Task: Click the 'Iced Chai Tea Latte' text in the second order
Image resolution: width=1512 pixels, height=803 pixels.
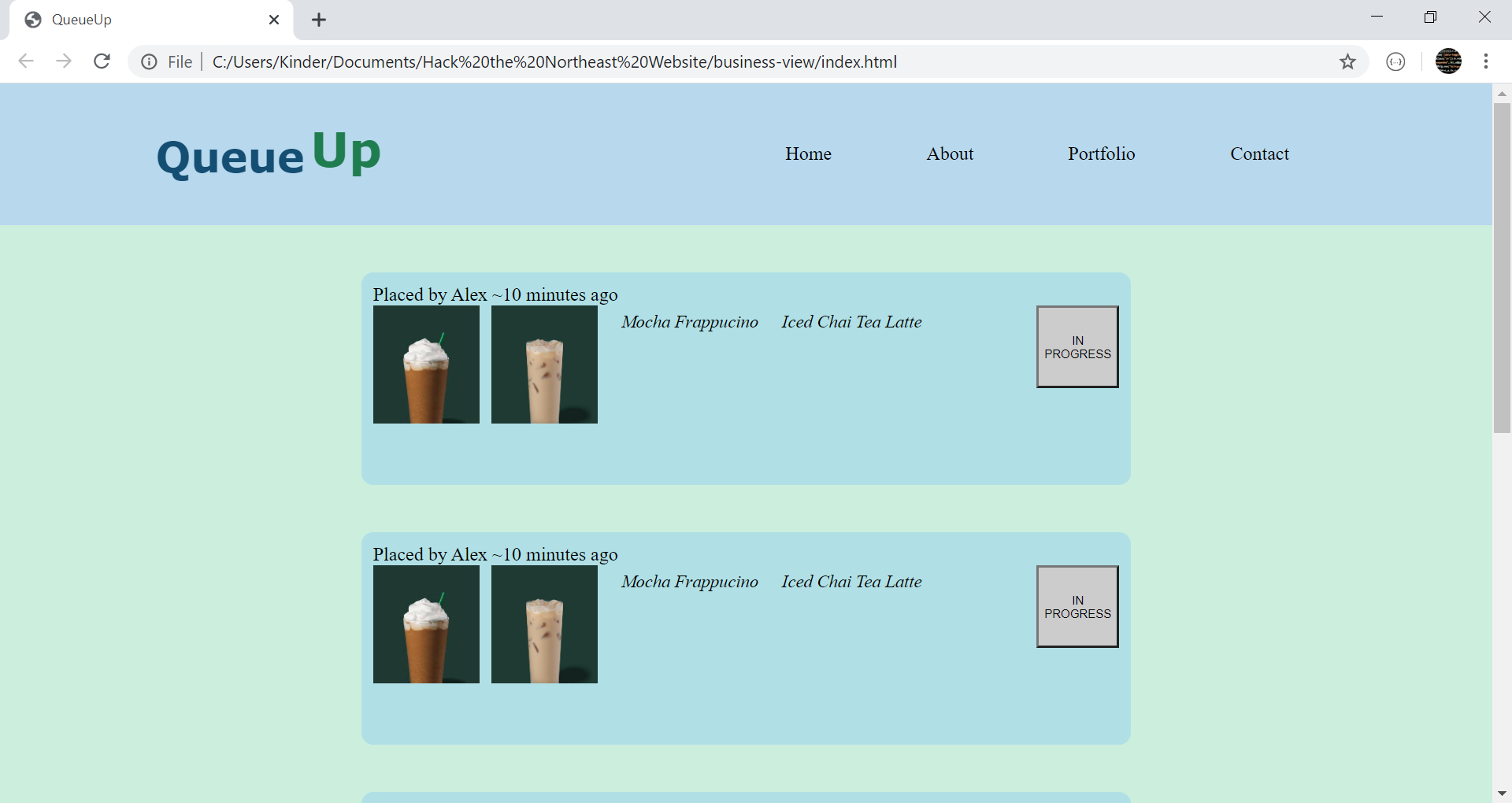Action: (851, 582)
